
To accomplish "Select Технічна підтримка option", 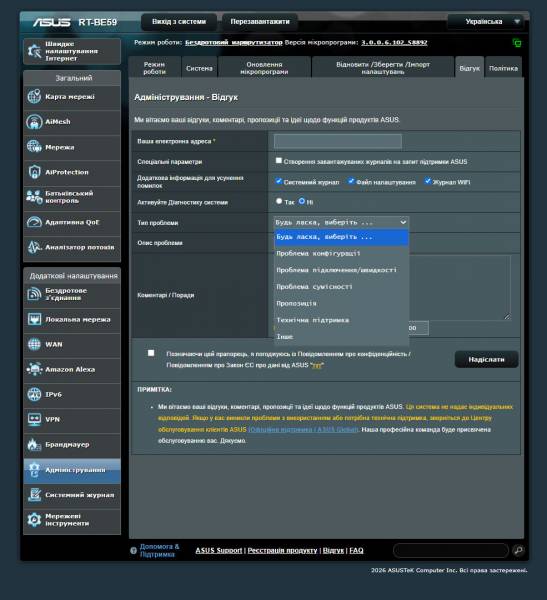I will tap(341, 320).
